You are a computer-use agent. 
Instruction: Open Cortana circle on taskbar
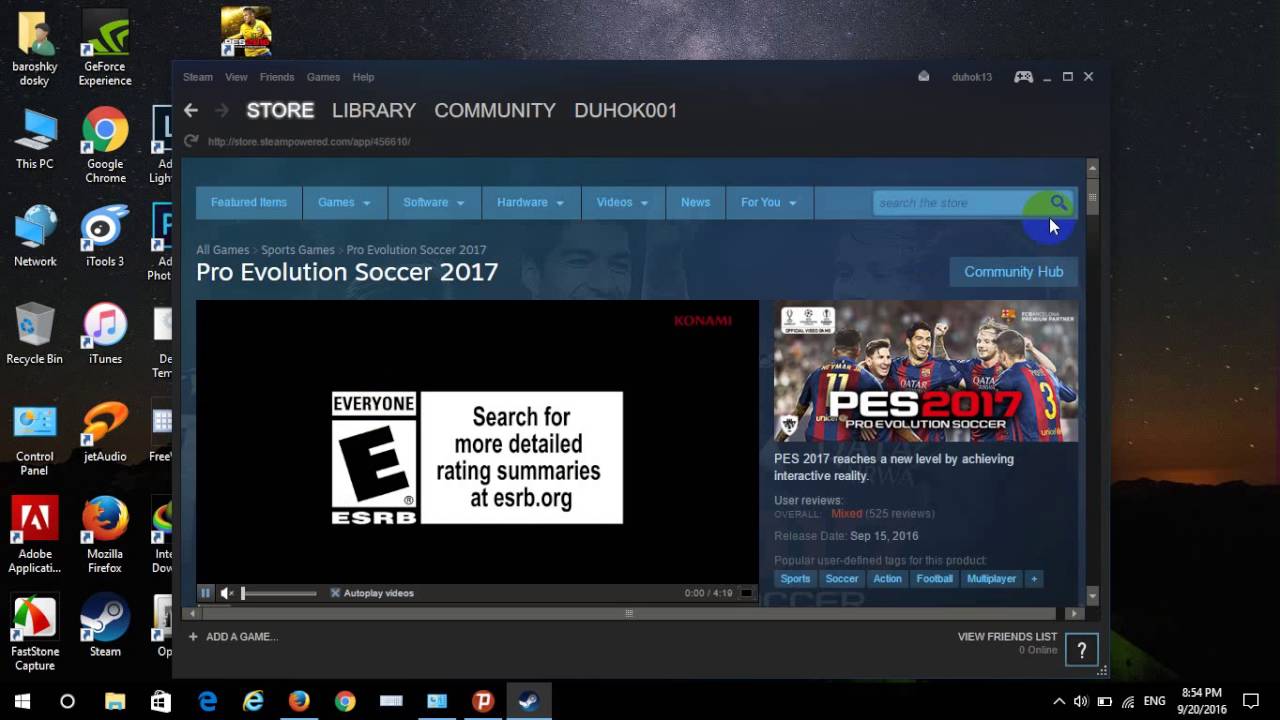pyautogui.click(x=67, y=701)
